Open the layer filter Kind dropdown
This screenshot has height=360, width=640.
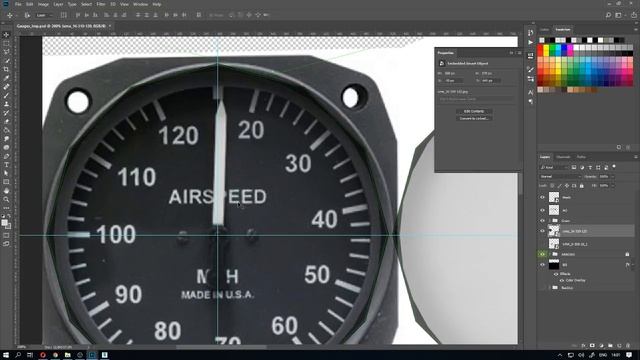(x=554, y=167)
